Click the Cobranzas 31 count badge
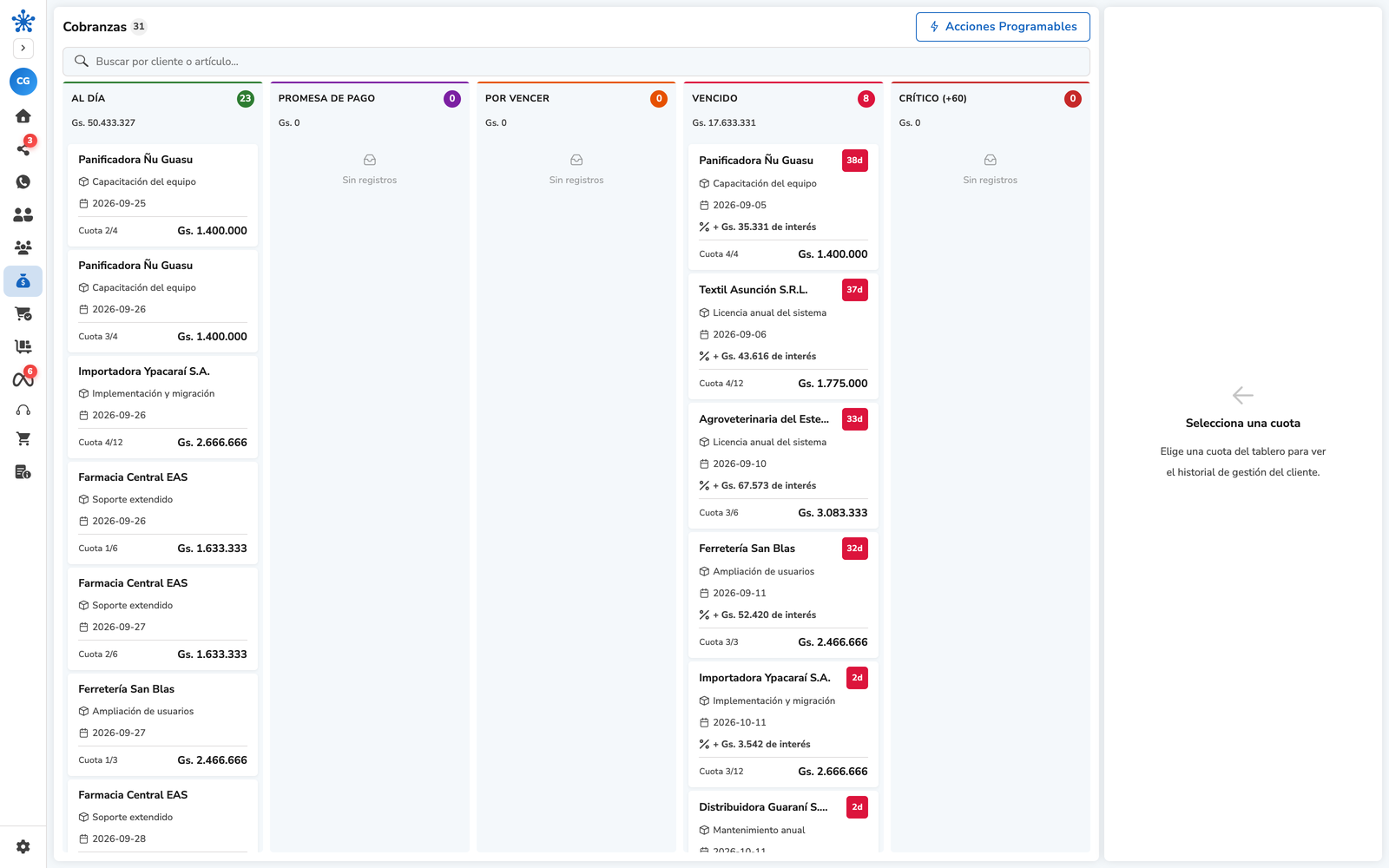 pyautogui.click(x=139, y=27)
